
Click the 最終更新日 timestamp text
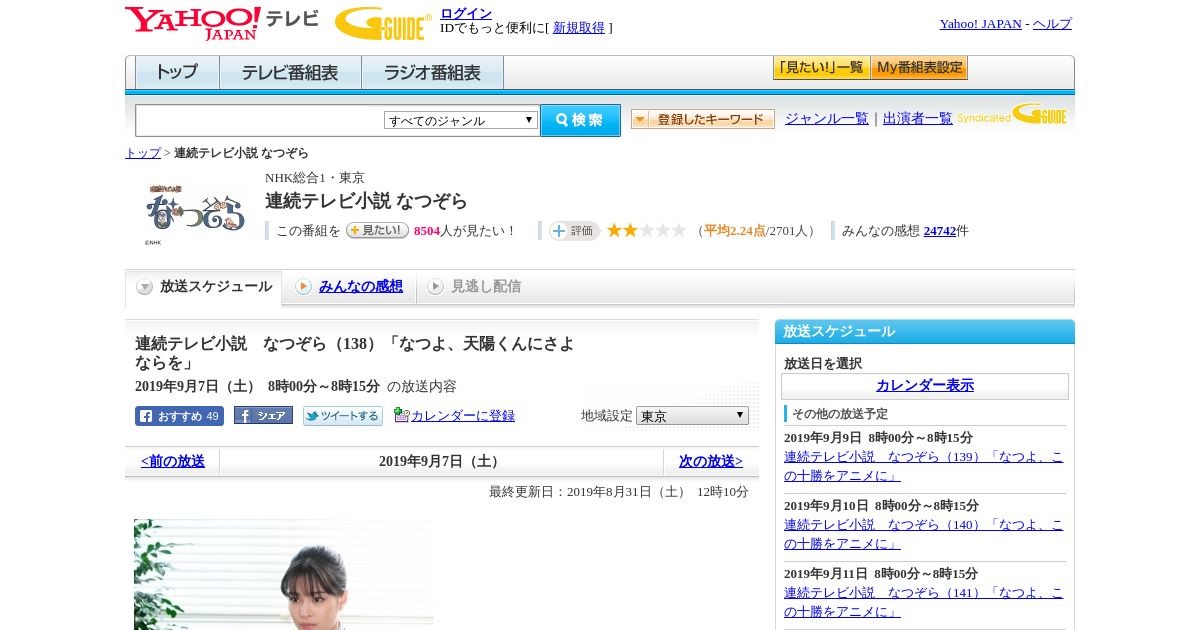[619, 491]
